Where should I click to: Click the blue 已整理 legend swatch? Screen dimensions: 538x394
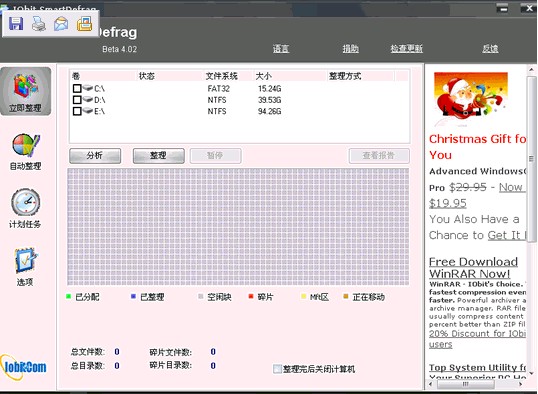coord(133,296)
